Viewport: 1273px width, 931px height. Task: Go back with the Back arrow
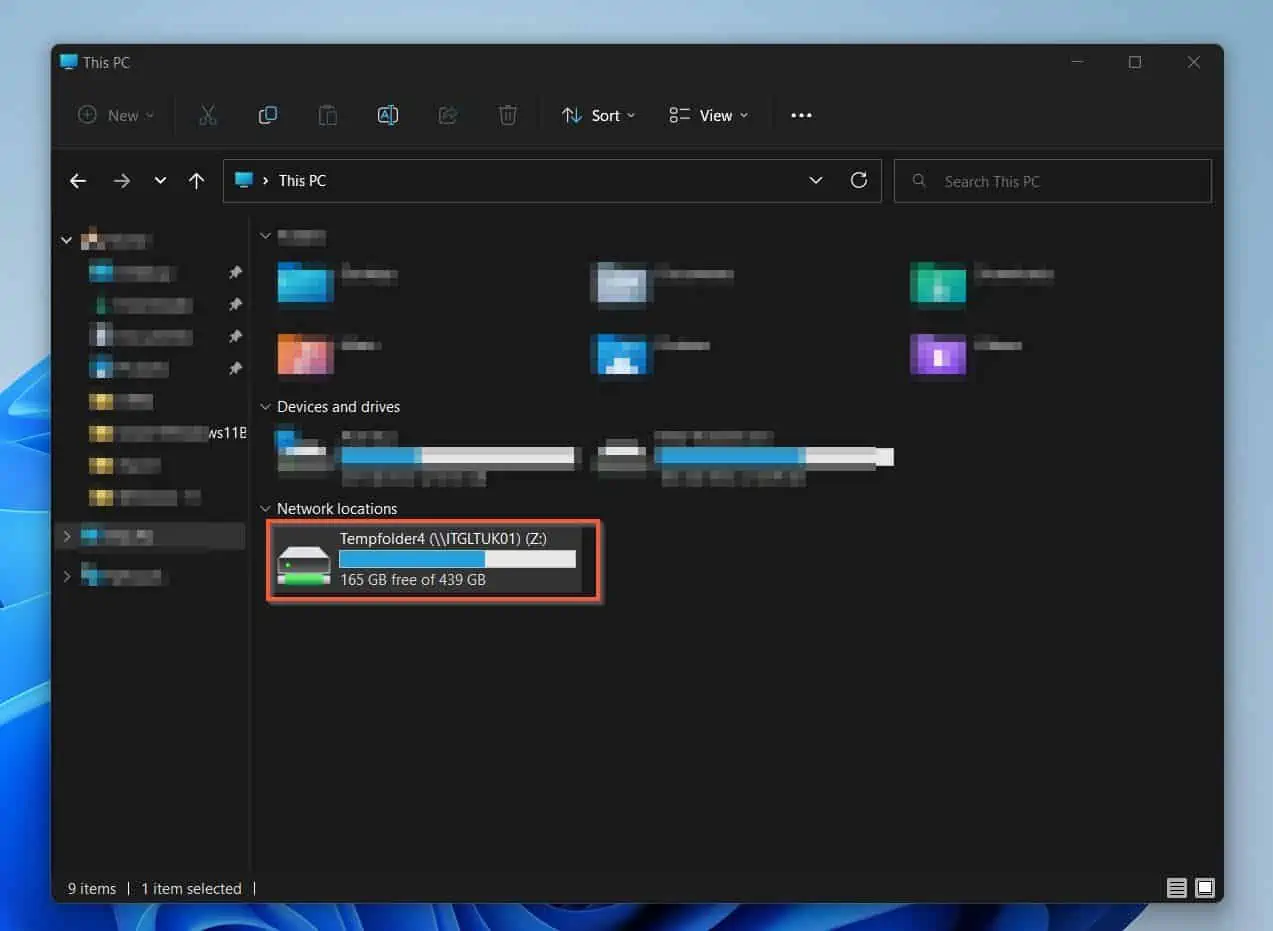(x=78, y=181)
